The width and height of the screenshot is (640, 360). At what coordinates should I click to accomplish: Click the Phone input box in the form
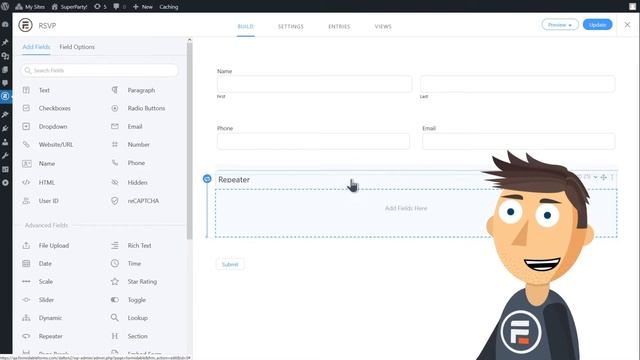pos(313,141)
